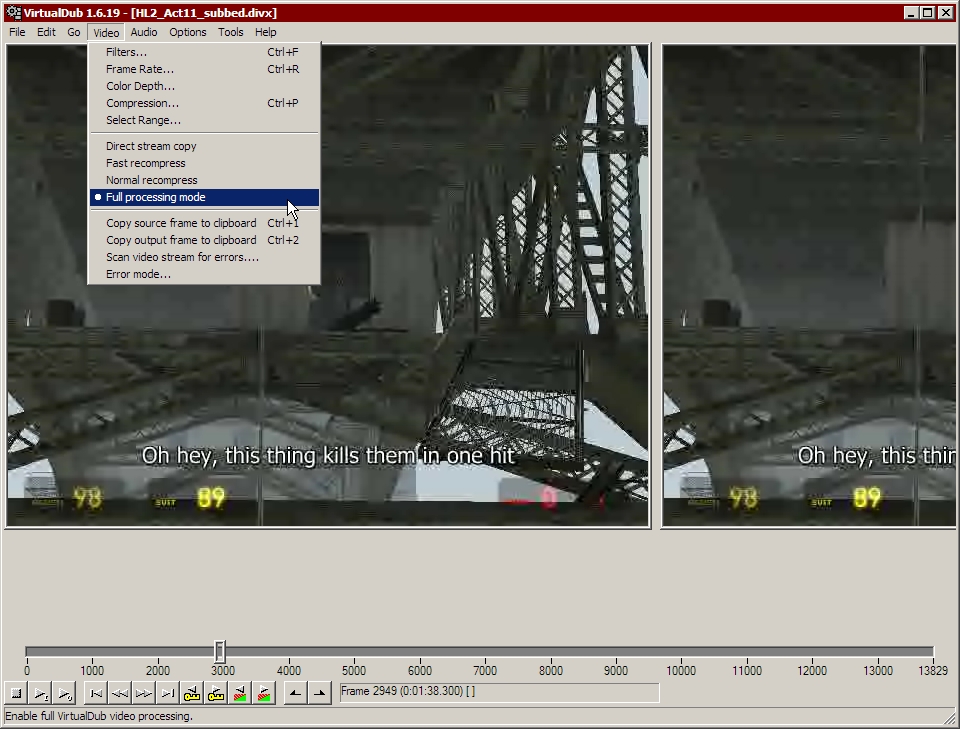Go to the previous keyframe with the left key icon
The height and width of the screenshot is (729, 960).
[192, 693]
